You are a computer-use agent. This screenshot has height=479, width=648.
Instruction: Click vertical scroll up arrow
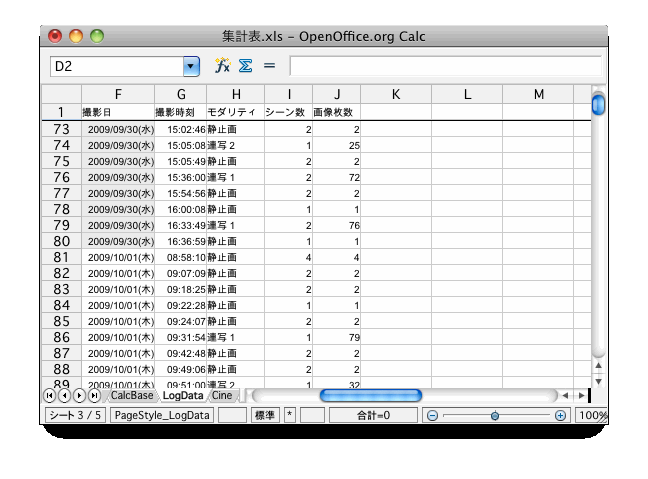pos(598,365)
